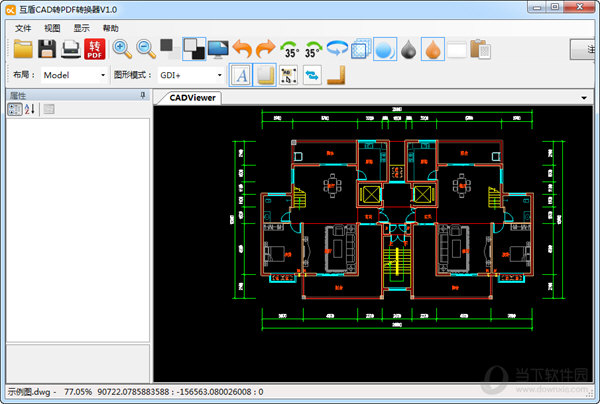Sort properties alphabetically

[x=30, y=109]
